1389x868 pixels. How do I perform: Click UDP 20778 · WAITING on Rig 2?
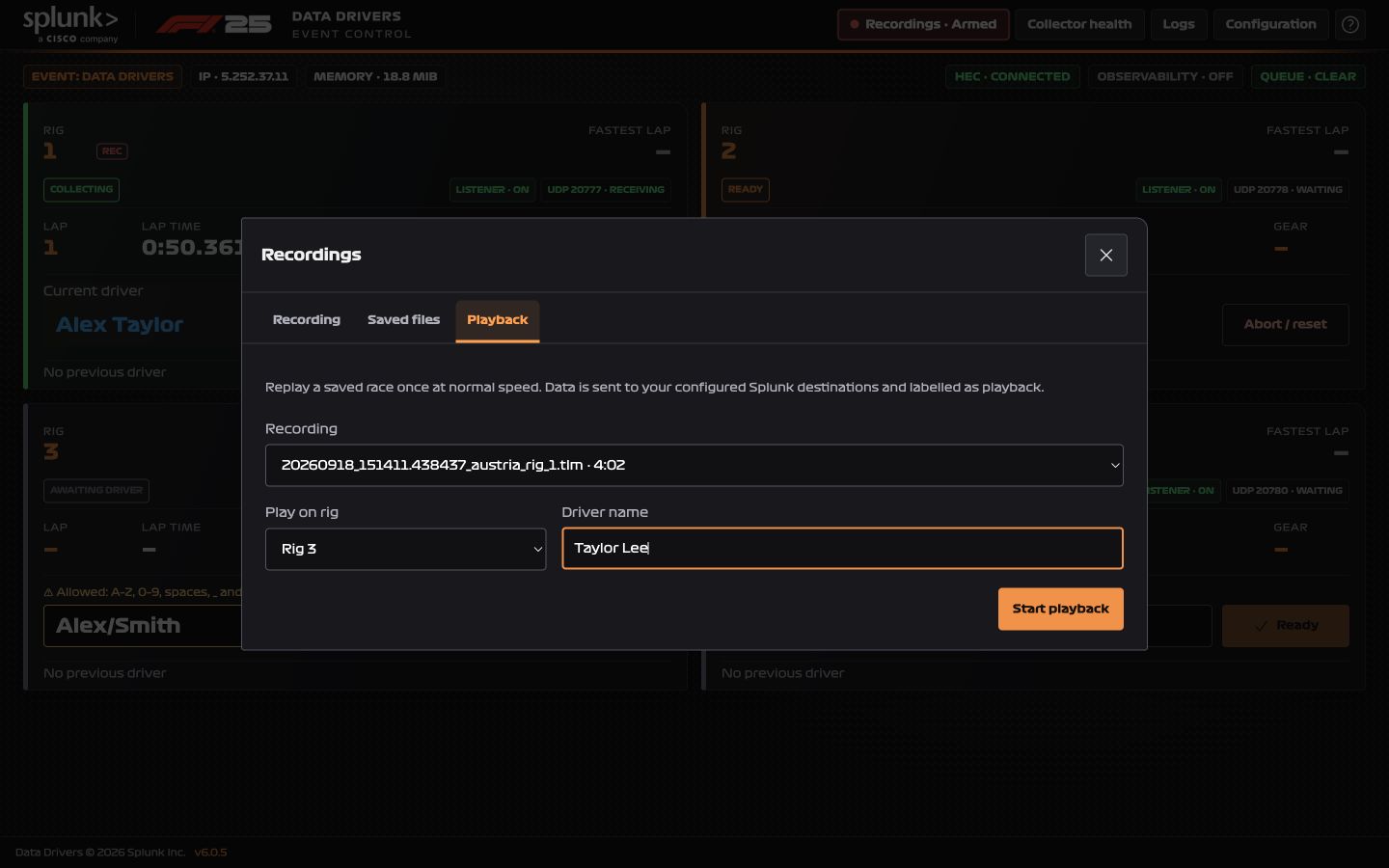click(1288, 190)
